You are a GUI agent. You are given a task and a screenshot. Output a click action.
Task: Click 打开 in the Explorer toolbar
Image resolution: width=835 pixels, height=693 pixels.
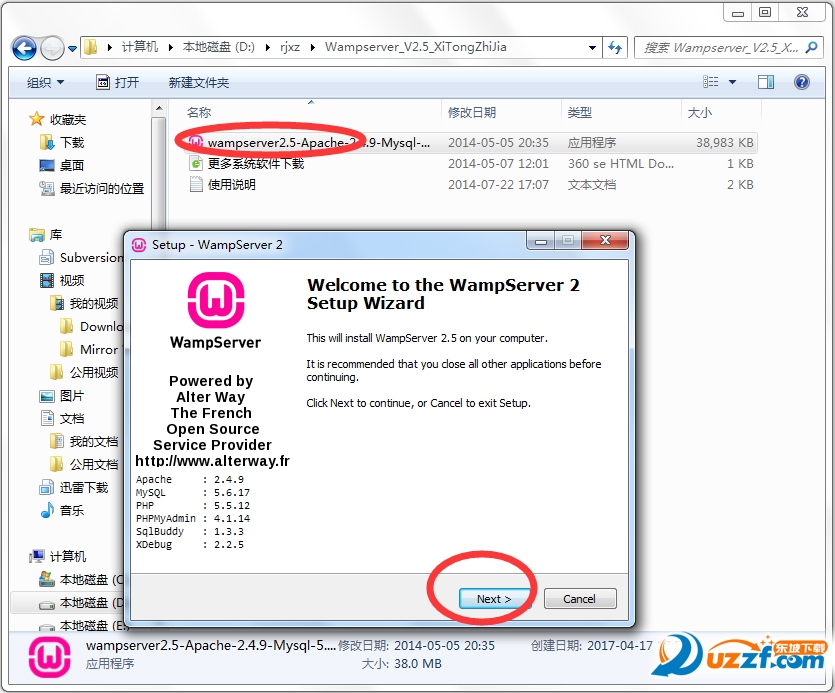pyautogui.click(x=118, y=83)
